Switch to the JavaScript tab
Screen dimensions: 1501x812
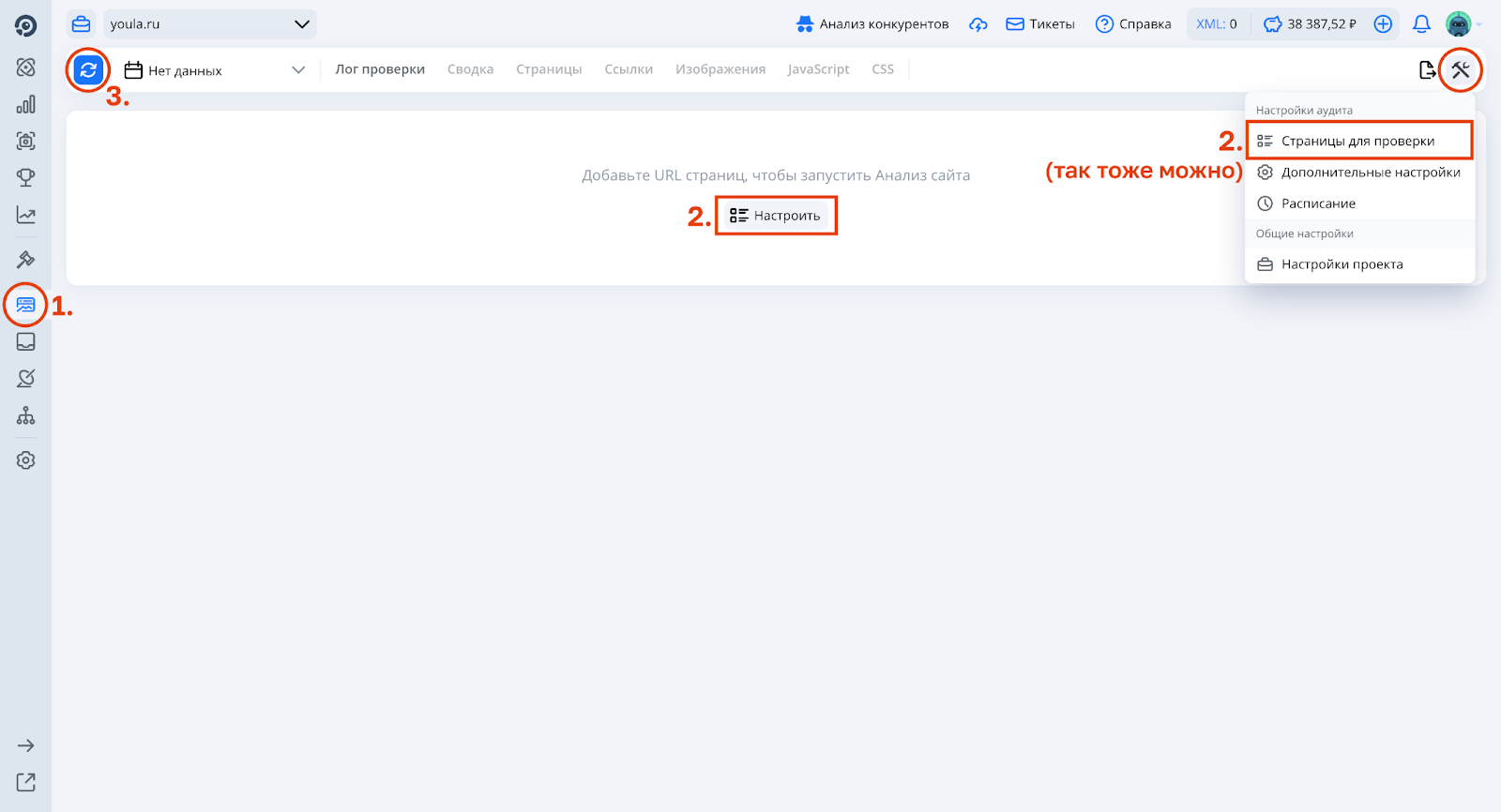818,69
